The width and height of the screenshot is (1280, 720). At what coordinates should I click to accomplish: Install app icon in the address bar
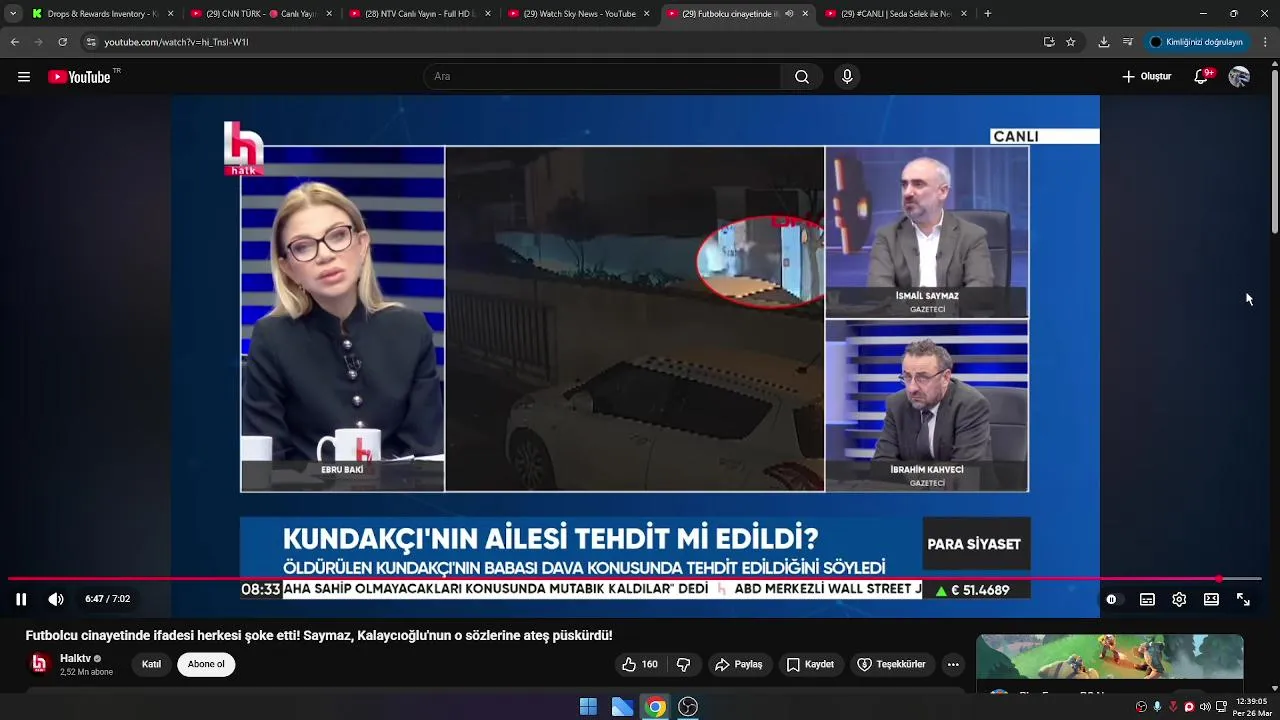pyautogui.click(x=1049, y=42)
